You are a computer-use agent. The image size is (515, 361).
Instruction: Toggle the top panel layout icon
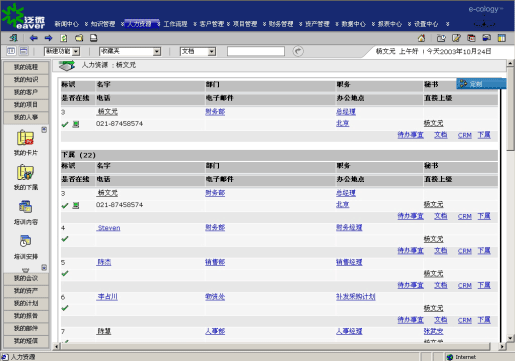[x=24, y=51]
